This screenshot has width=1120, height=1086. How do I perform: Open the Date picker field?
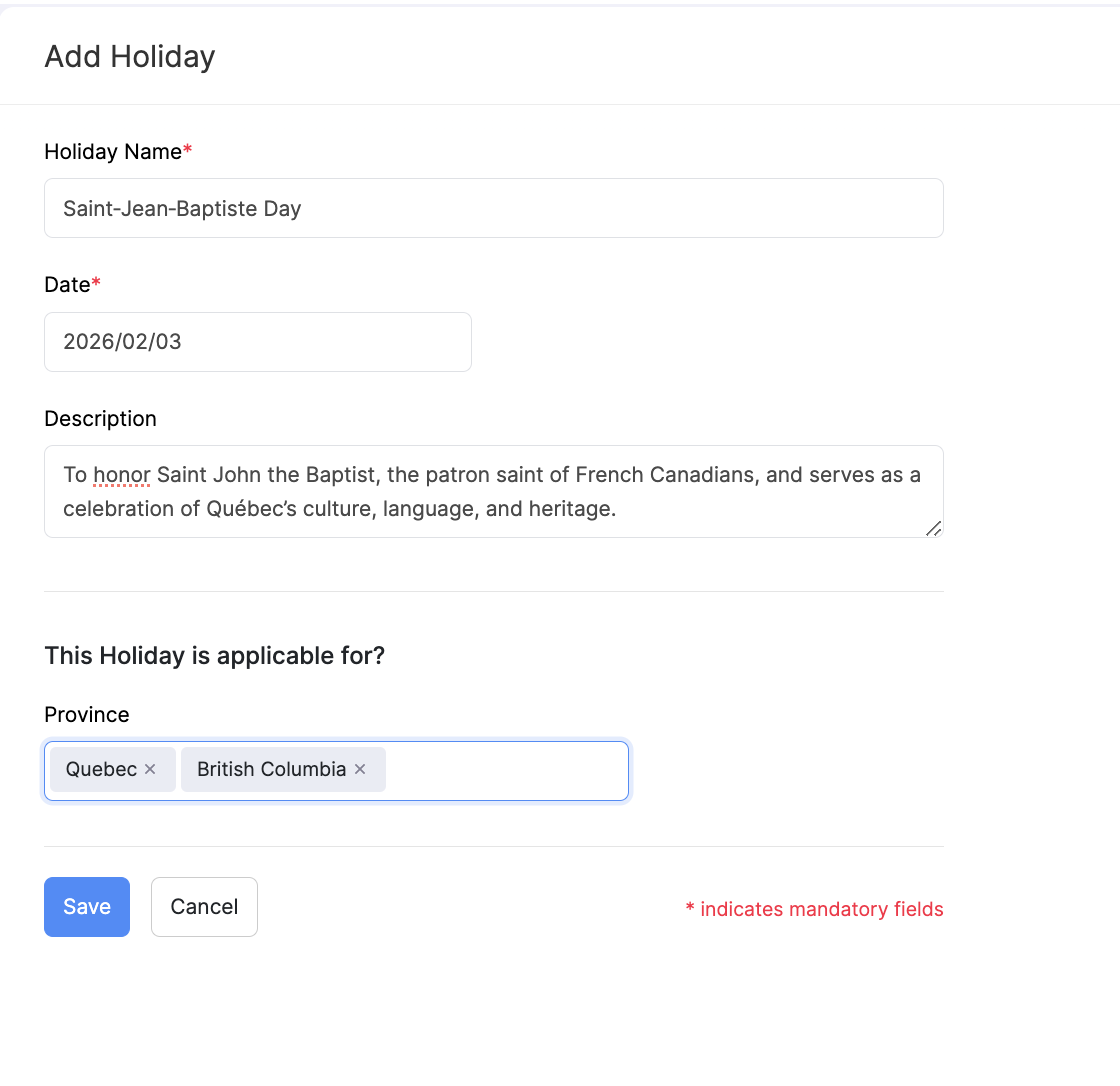point(257,342)
